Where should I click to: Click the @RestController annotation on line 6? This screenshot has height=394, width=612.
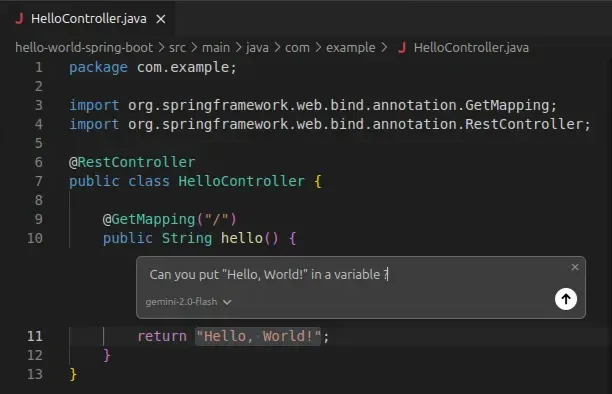[132, 162]
